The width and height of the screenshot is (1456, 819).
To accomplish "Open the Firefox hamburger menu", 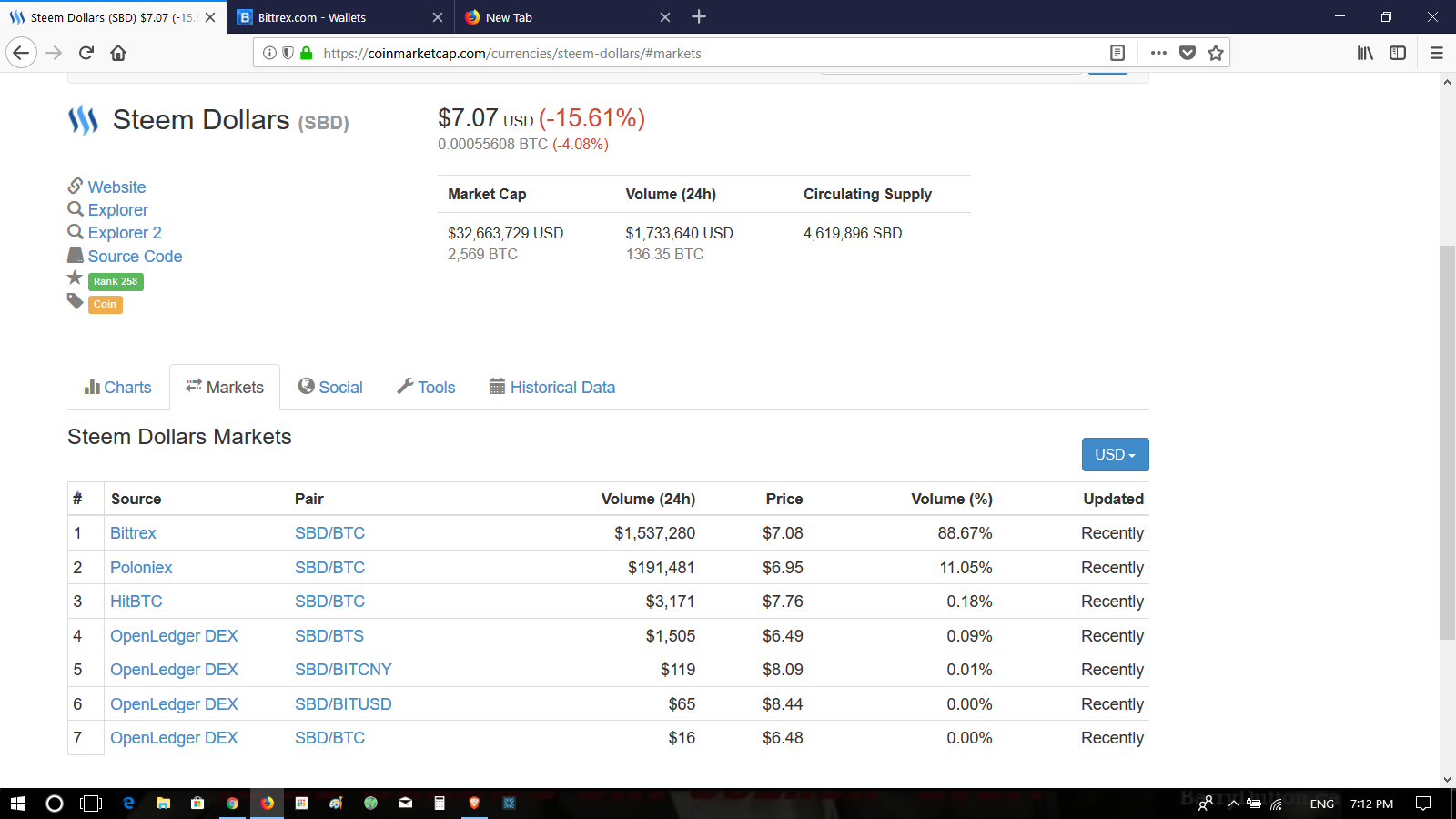I will (1437, 53).
